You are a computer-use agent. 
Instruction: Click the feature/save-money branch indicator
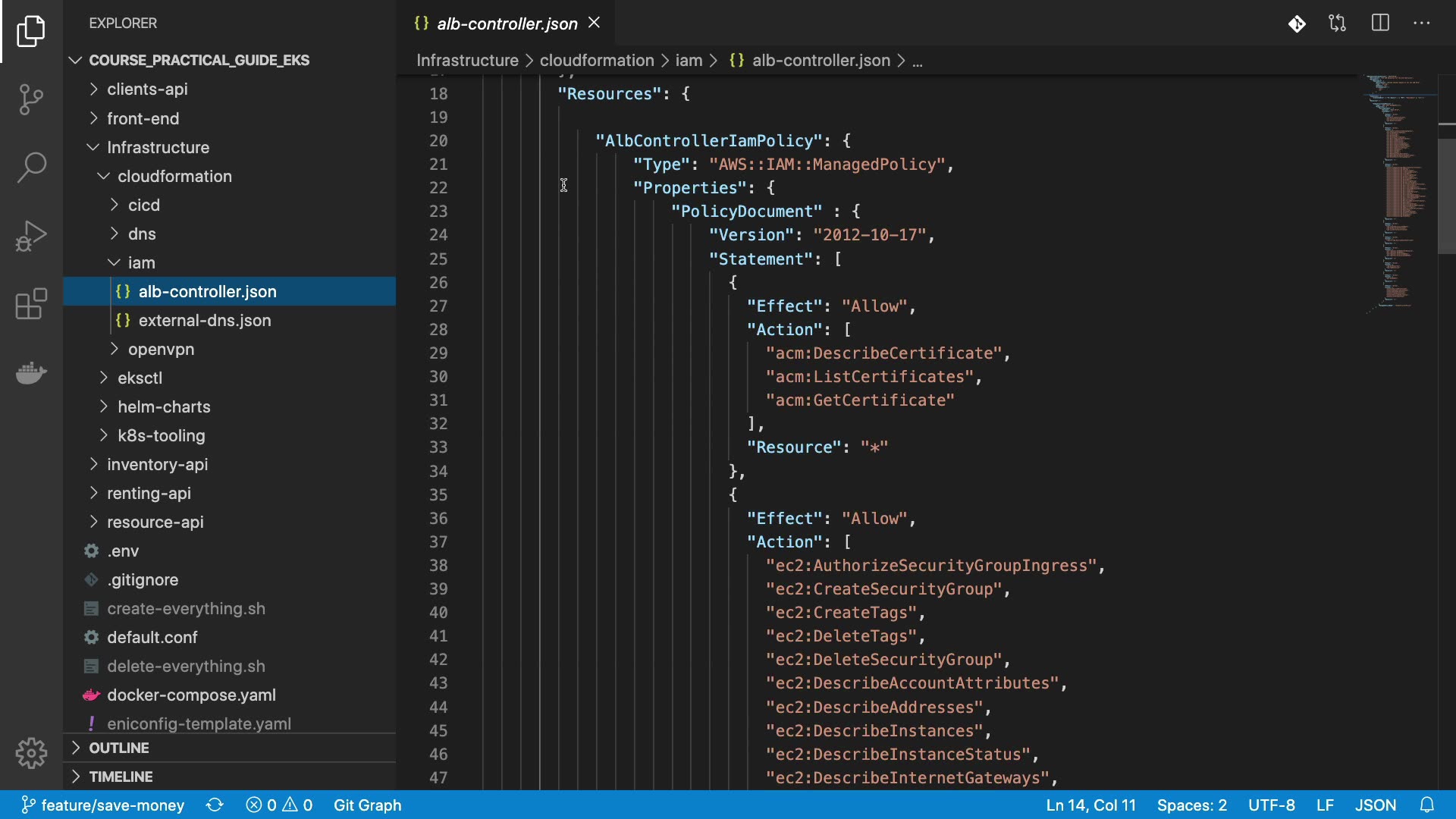[x=102, y=805]
